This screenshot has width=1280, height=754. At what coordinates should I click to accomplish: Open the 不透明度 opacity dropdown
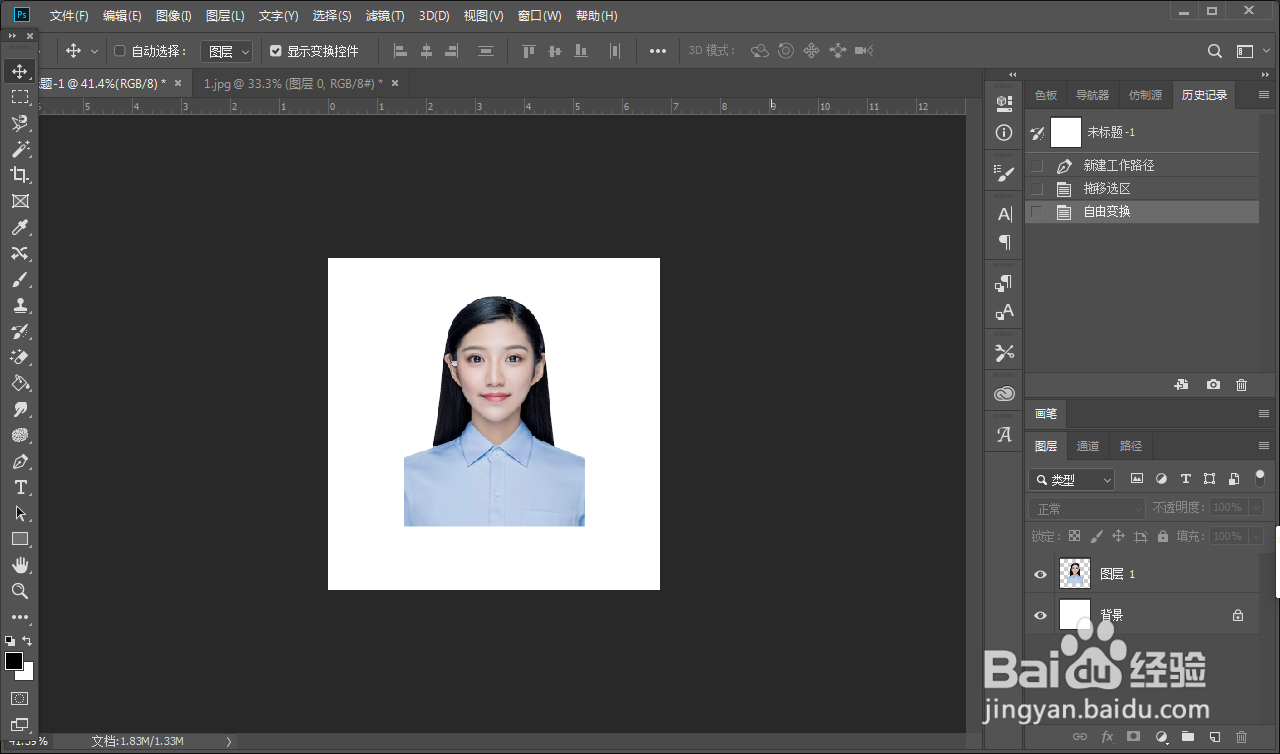[x=1256, y=508]
